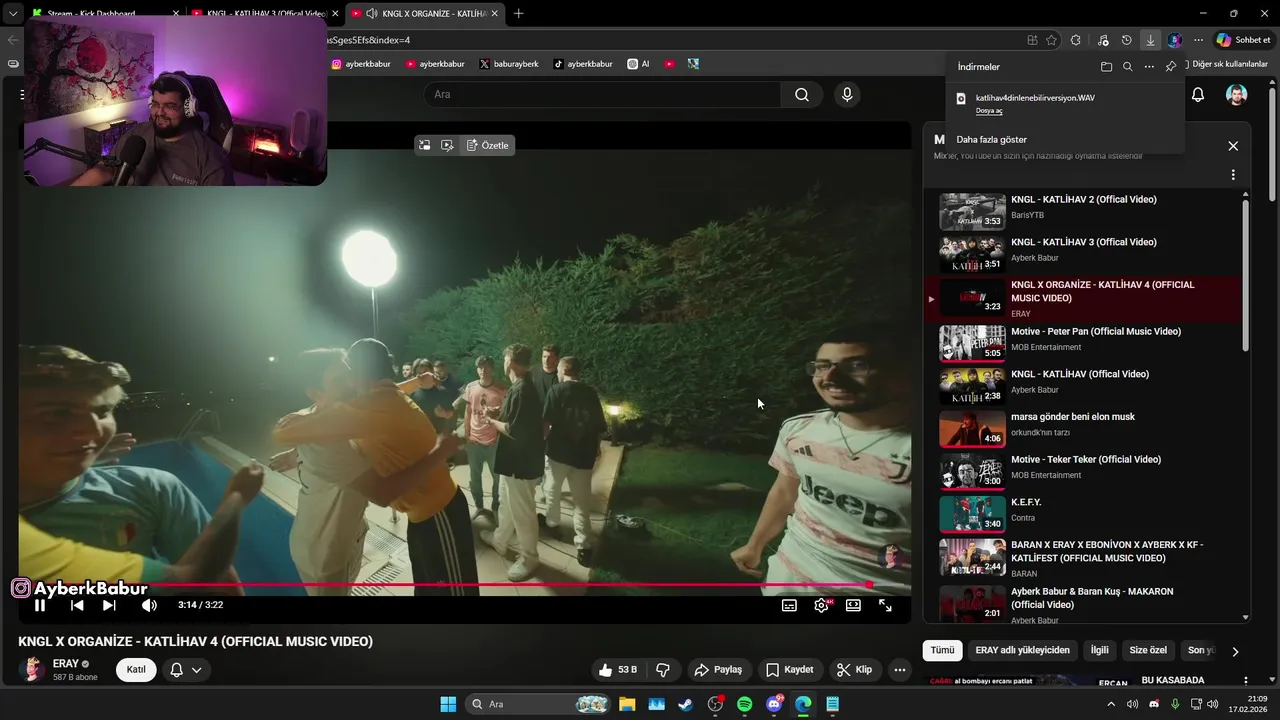Open Diğer sık kullanılanlar bookmarks folder

(x=1225, y=64)
